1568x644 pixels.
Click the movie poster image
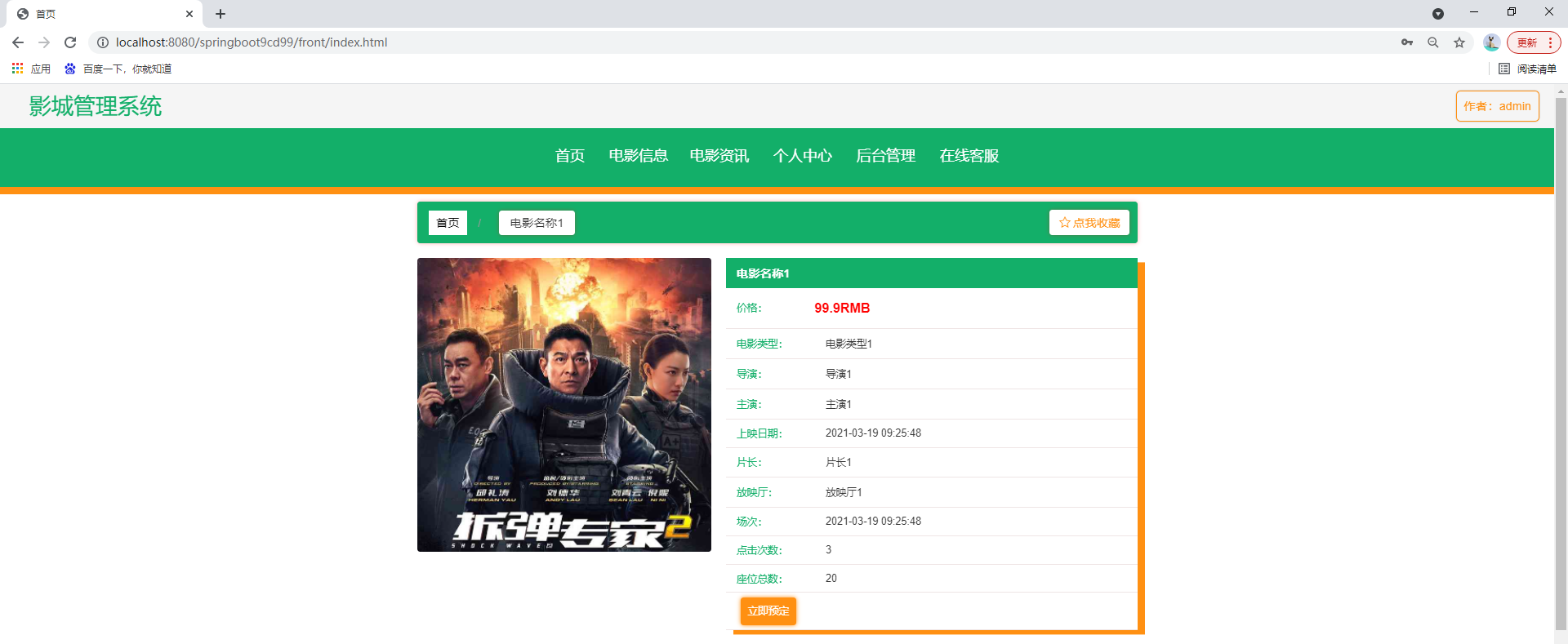tap(564, 405)
